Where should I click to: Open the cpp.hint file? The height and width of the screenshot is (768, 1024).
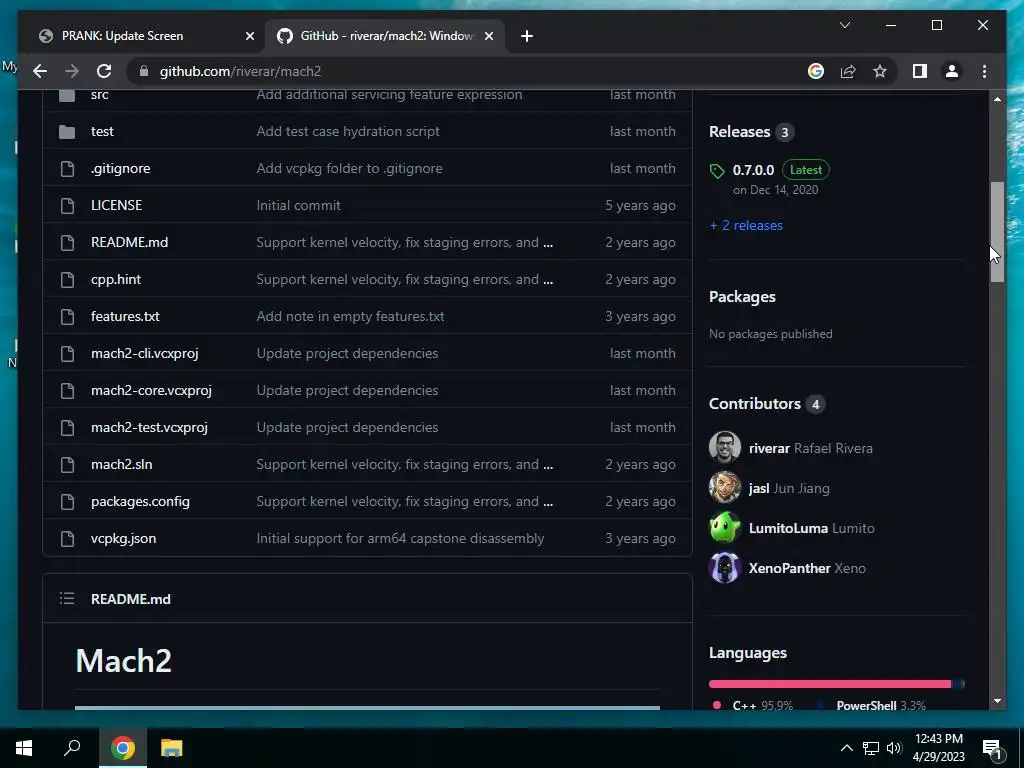(116, 280)
